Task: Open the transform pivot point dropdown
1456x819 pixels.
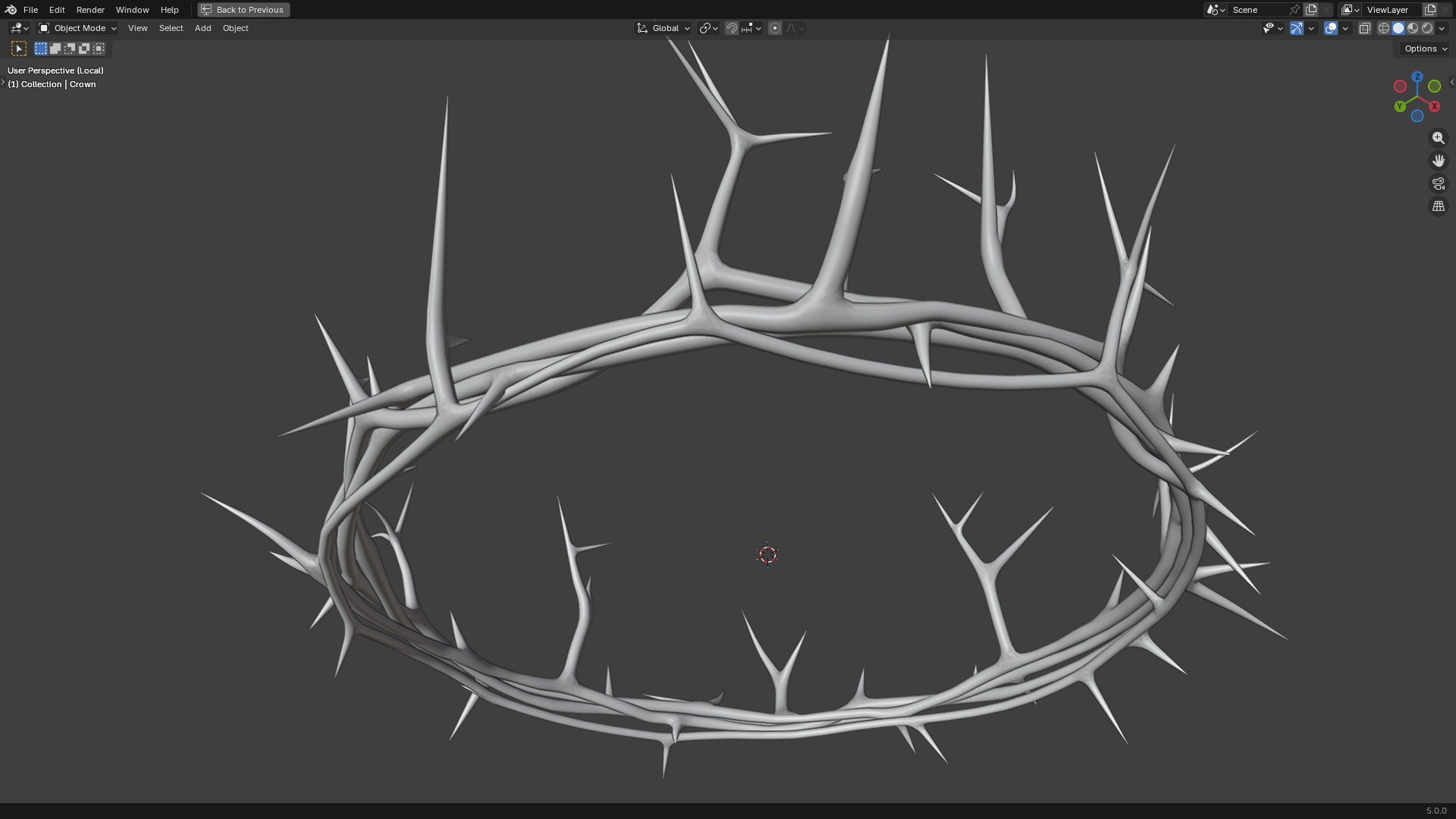Action: coord(708,28)
